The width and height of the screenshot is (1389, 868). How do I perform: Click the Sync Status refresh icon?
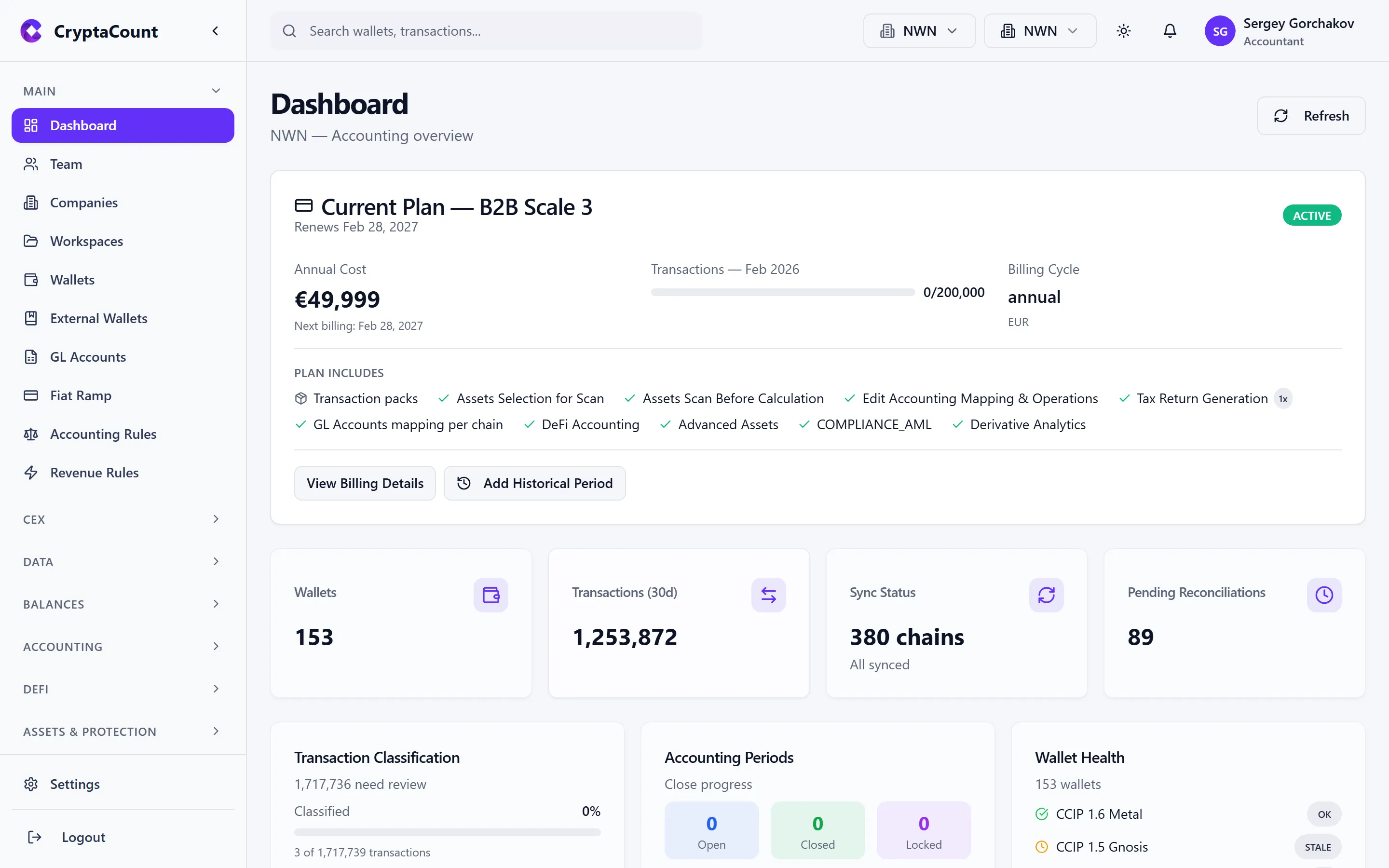pos(1046,595)
